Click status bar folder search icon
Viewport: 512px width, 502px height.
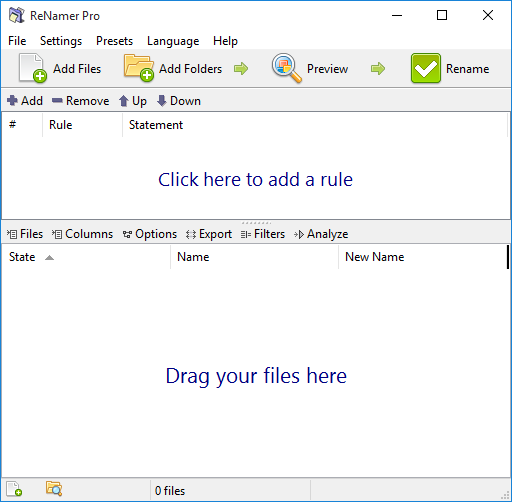point(54,489)
